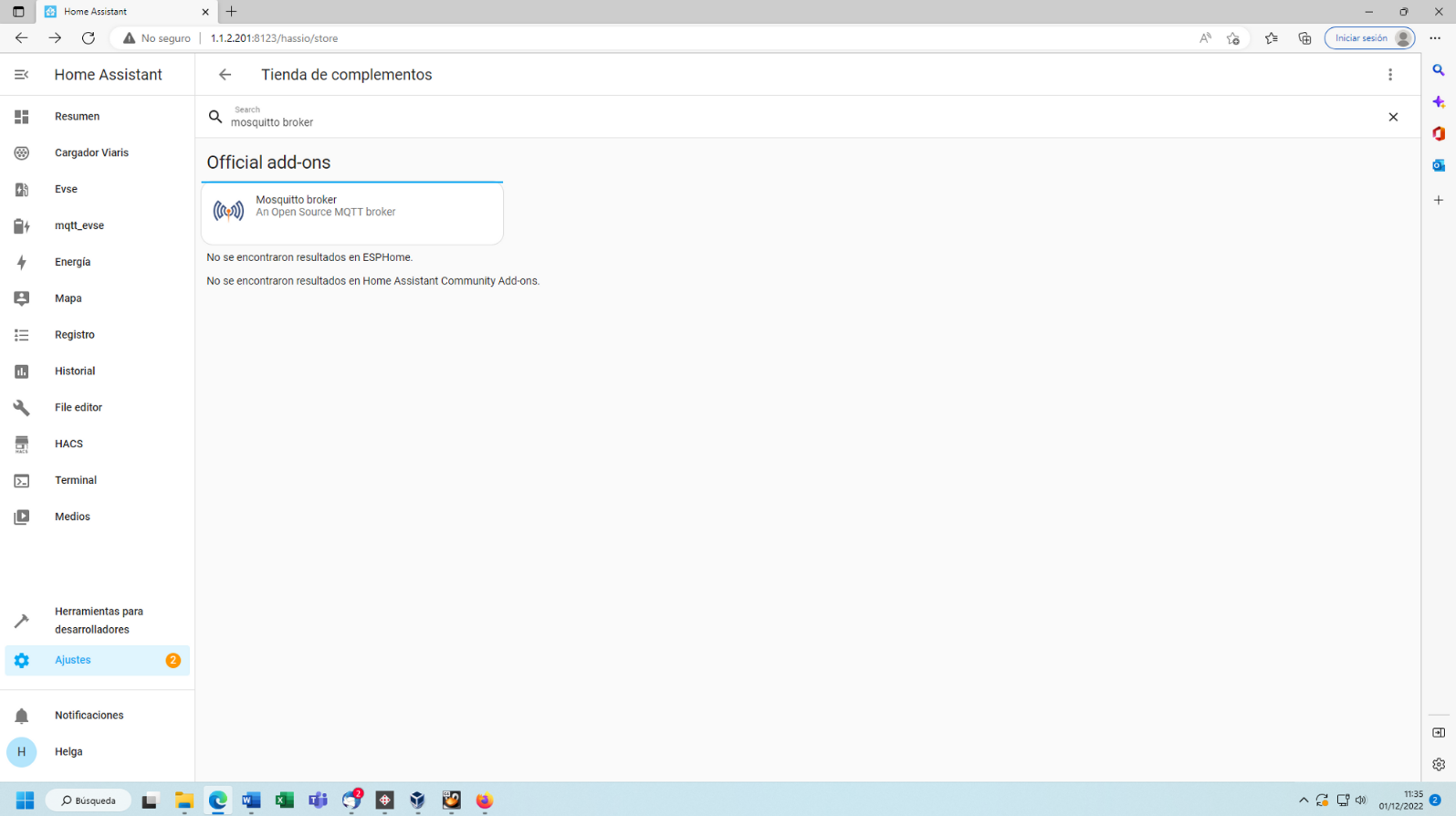The image size is (1456, 816).
Task: Open Excel from taskbar
Action: (x=285, y=800)
